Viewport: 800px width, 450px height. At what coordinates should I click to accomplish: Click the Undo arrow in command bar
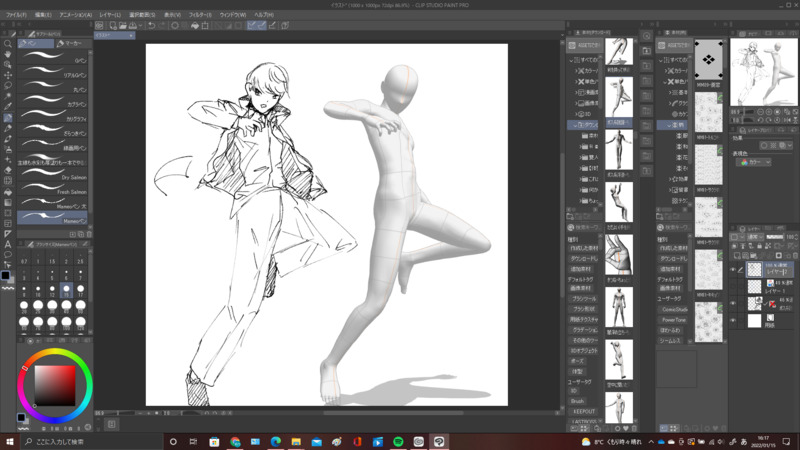point(151,26)
